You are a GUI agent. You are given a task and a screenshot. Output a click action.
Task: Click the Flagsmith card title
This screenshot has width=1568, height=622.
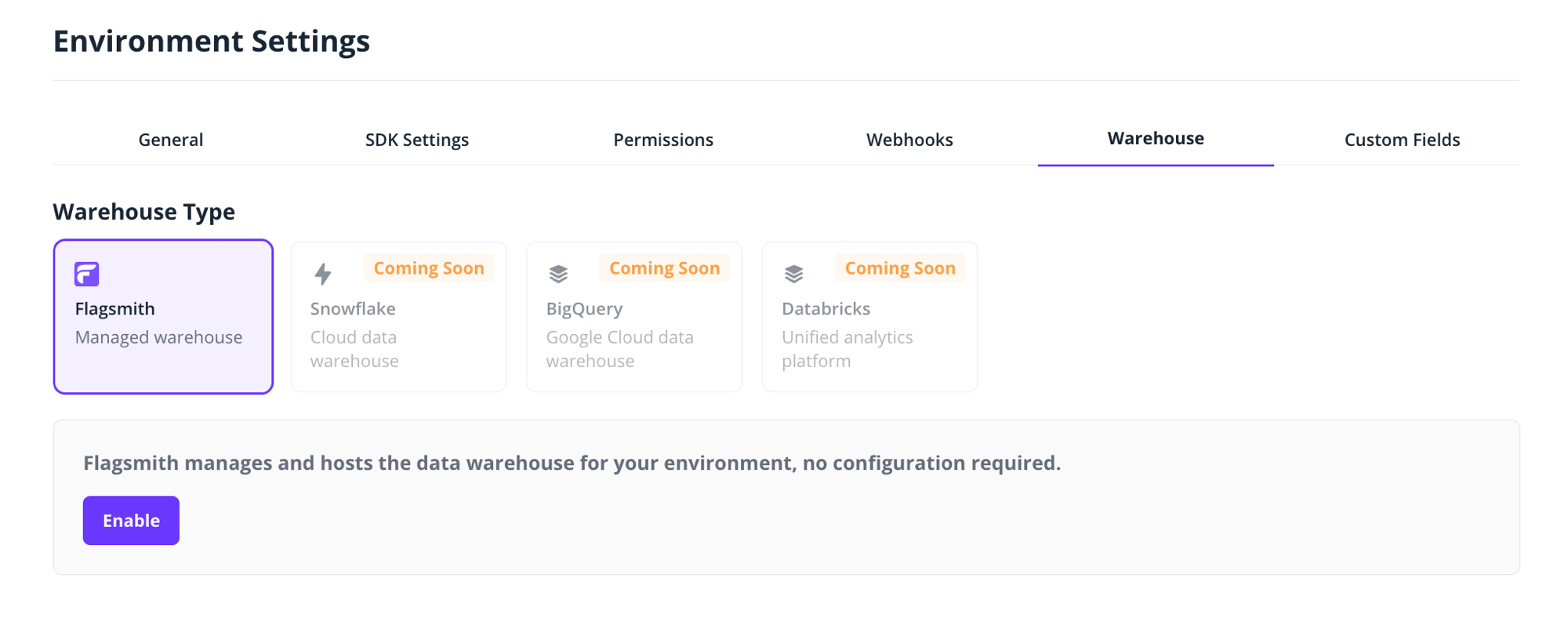pyautogui.click(x=114, y=309)
